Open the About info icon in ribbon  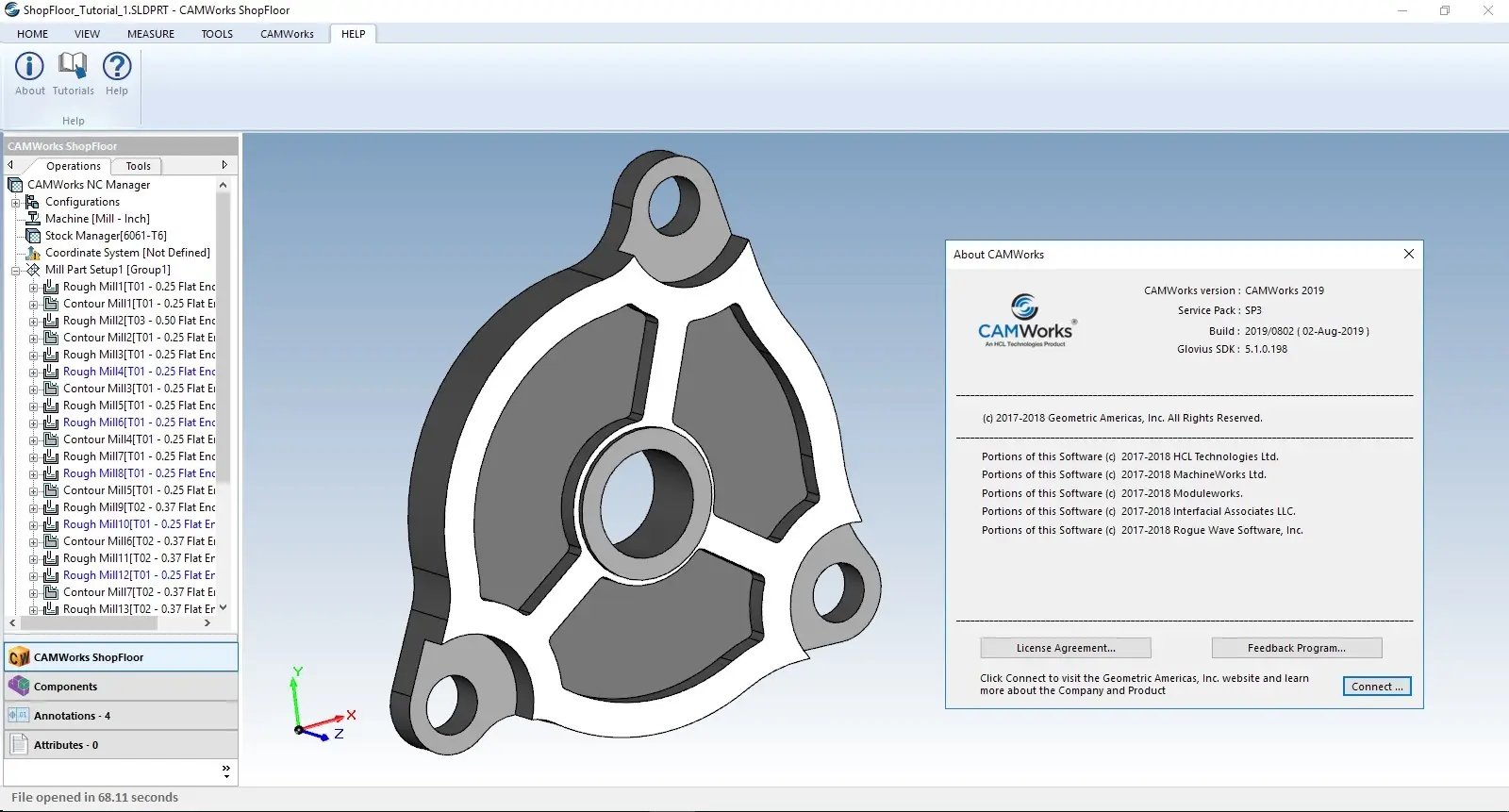(29, 66)
